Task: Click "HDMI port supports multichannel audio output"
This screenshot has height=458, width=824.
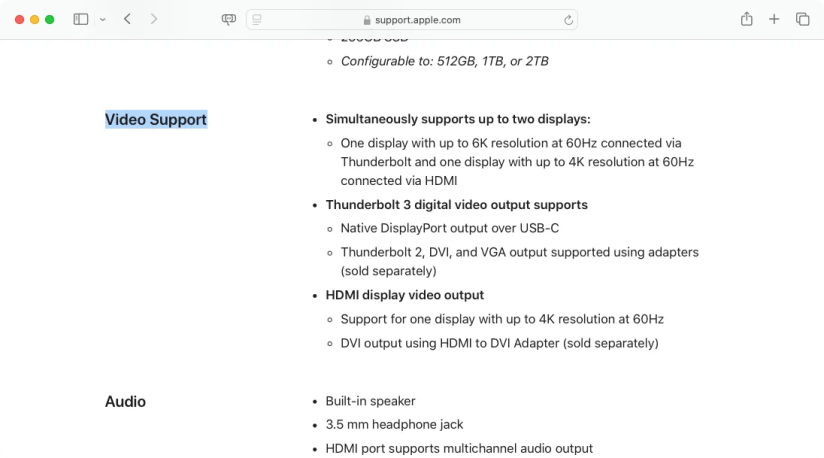Action: click(x=459, y=449)
